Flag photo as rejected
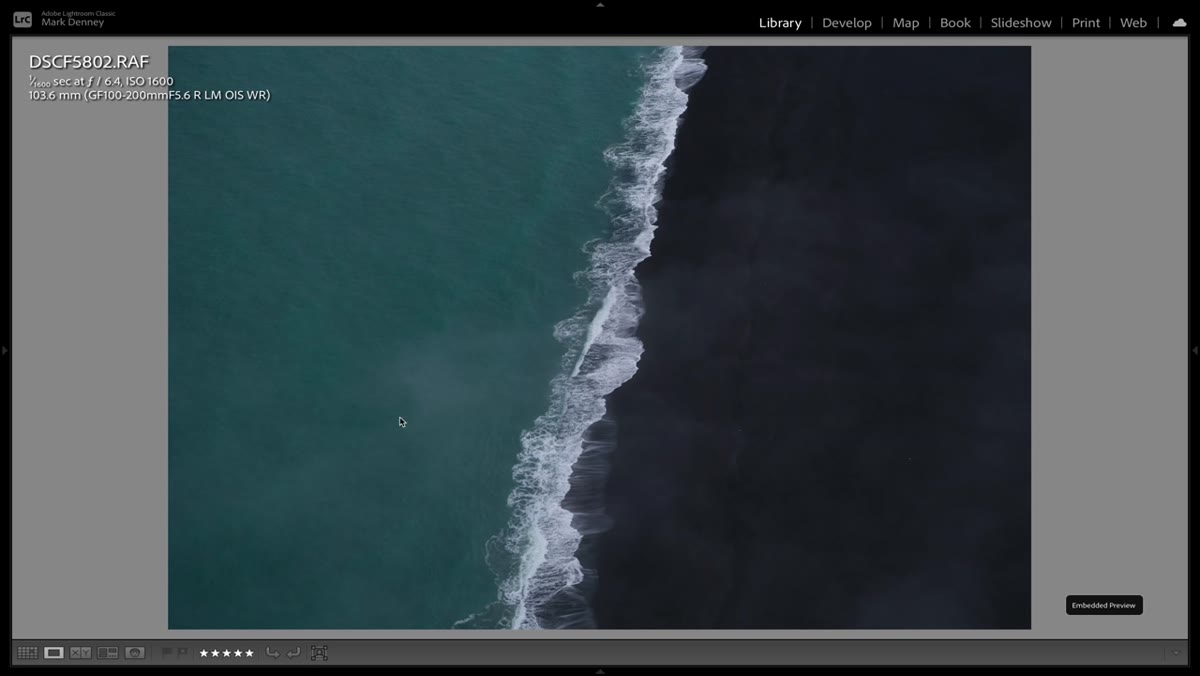This screenshot has width=1200, height=676. 182,653
